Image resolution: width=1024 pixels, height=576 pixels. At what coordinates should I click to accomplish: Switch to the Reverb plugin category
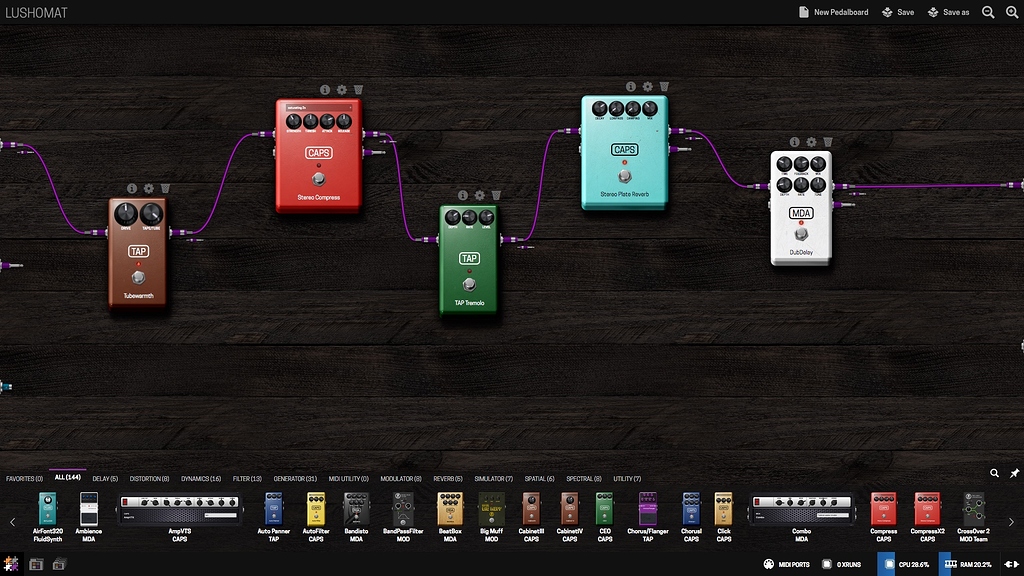pyautogui.click(x=445, y=479)
